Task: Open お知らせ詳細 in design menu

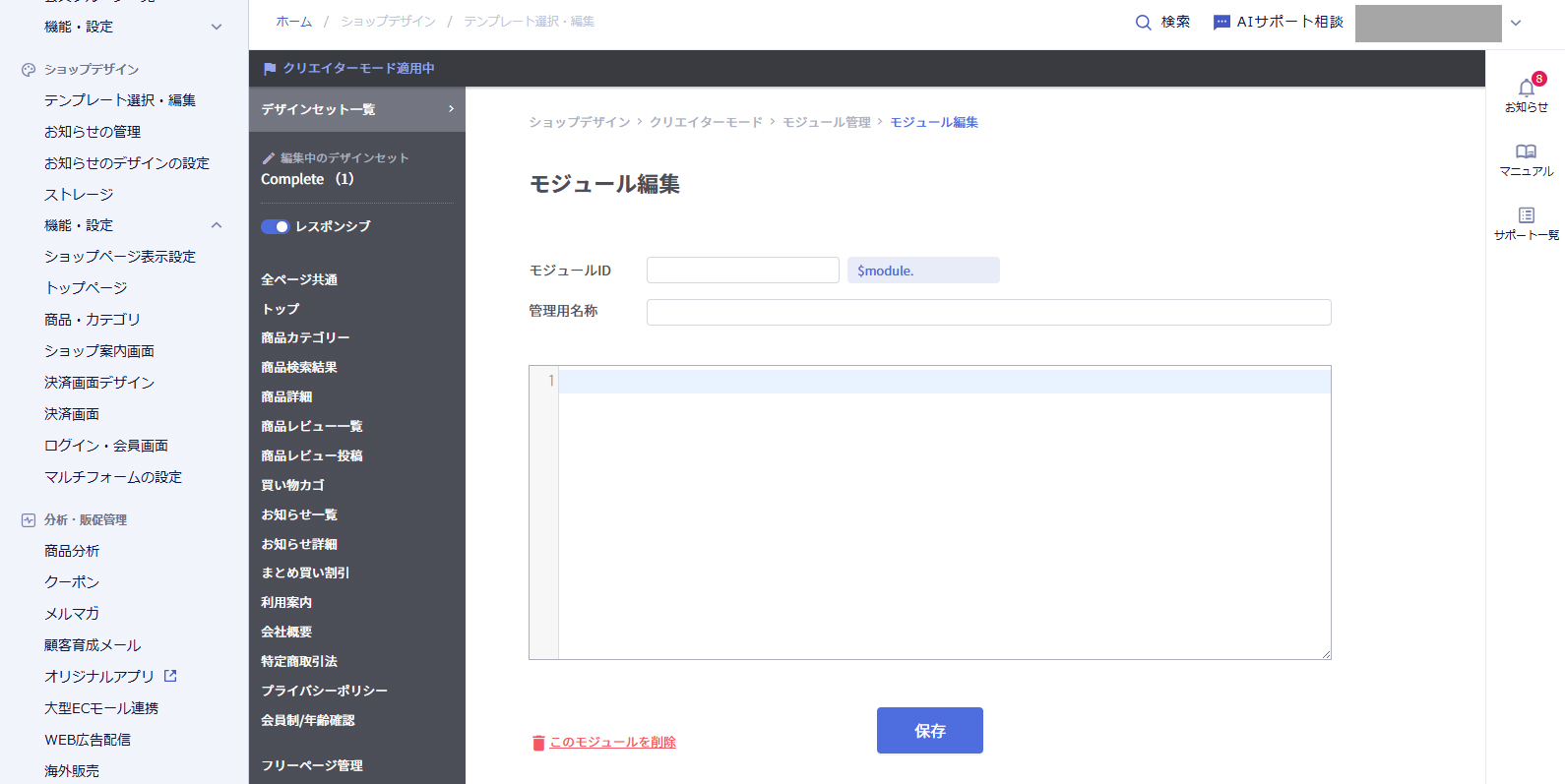Action: coord(299,544)
